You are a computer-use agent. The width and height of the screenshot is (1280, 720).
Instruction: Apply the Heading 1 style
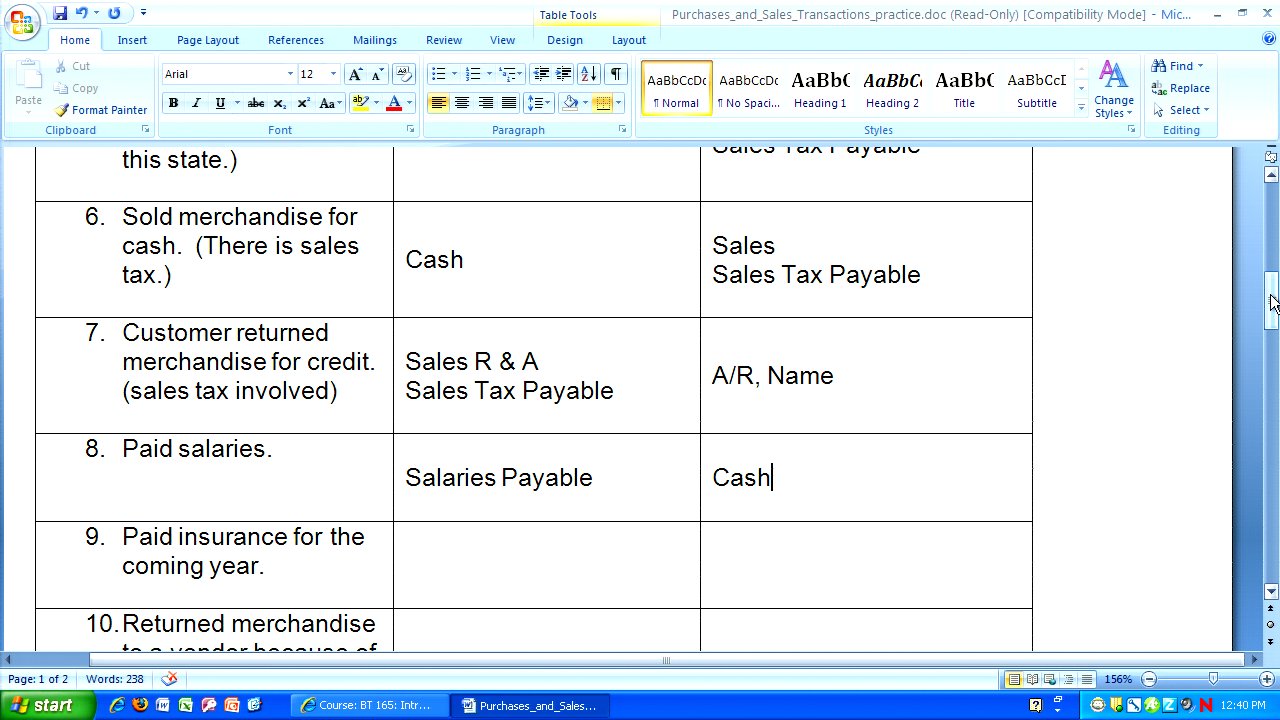820,88
